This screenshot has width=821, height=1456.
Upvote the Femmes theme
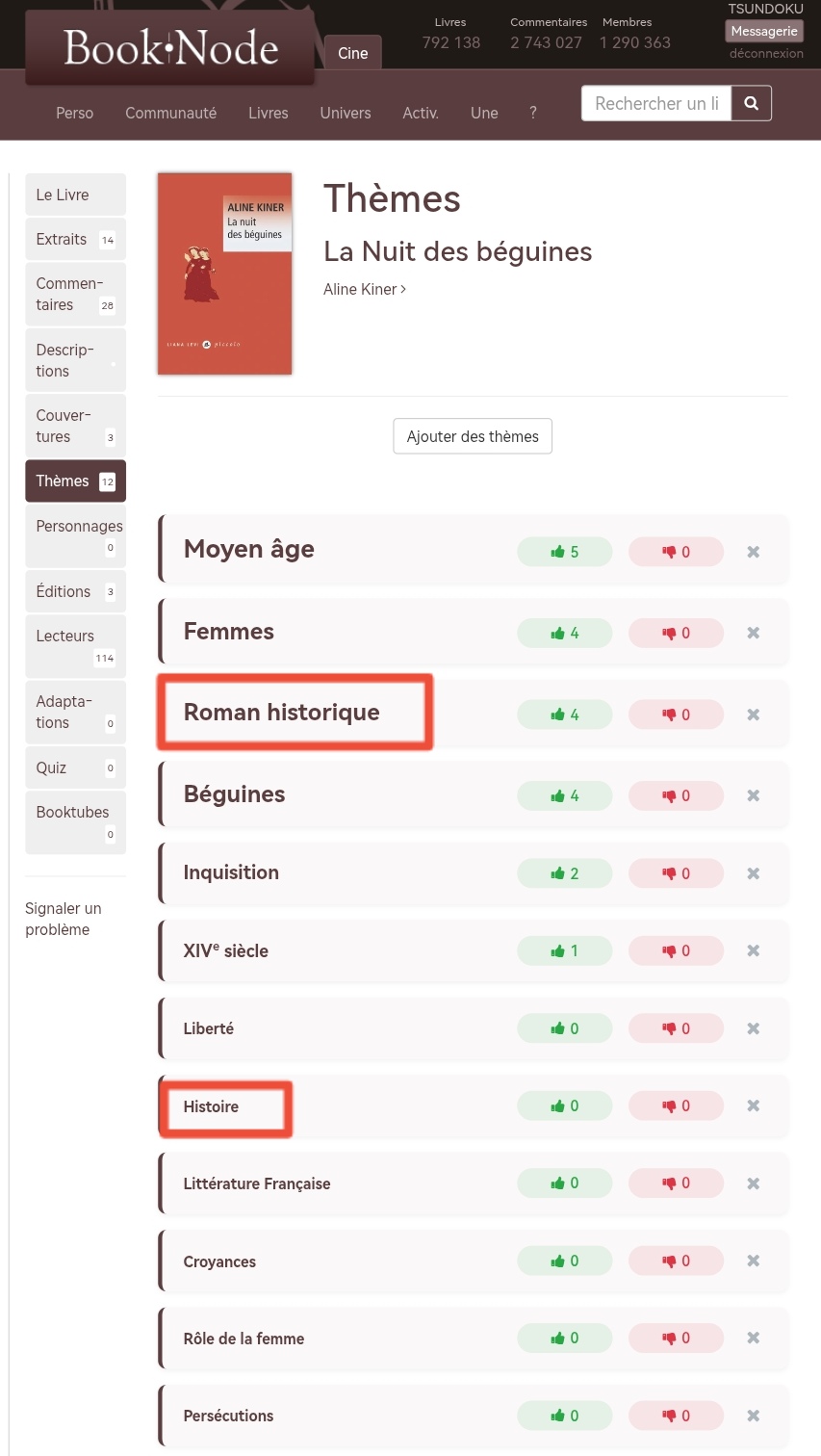(565, 633)
